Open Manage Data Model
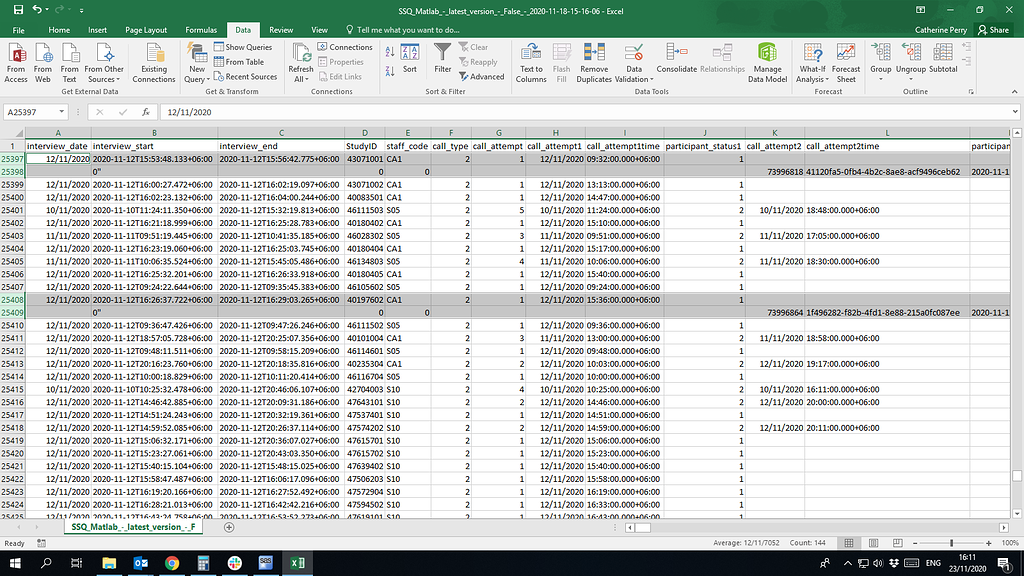This screenshot has height=576, width=1024. 766,60
